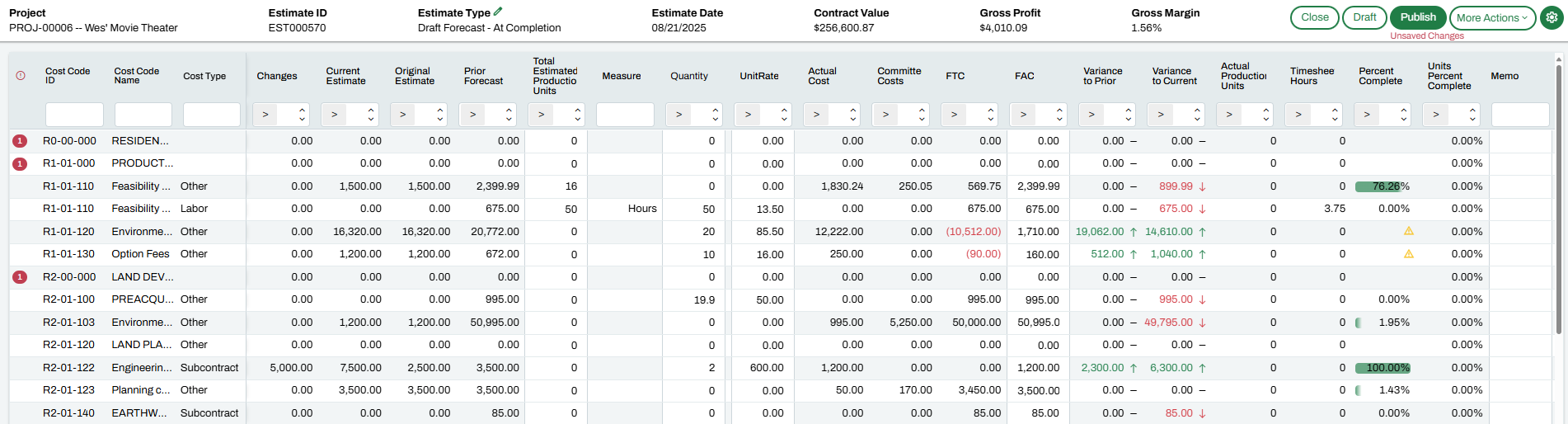Viewport: 1568px width, 424px height.
Task: Open settings with the green gear icon
Action: click(x=1552, y=17)
